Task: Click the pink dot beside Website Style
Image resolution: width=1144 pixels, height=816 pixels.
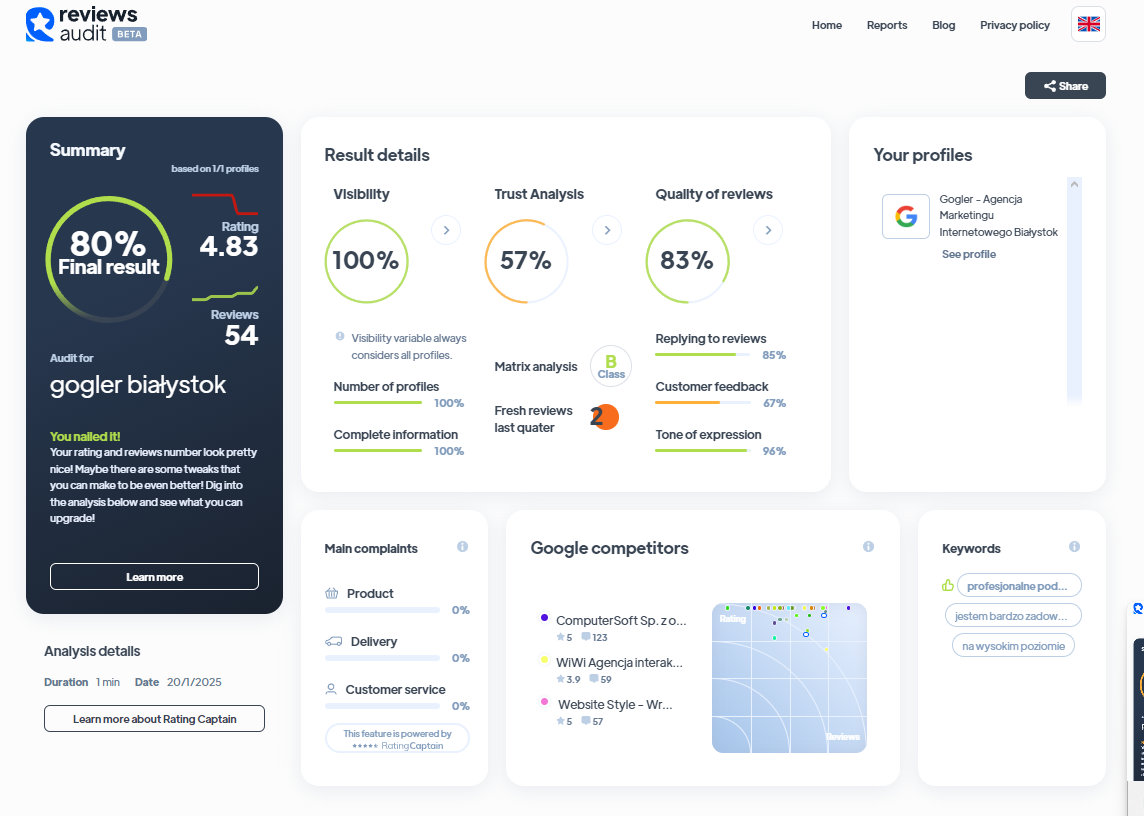Action: [x=544, y=701]
